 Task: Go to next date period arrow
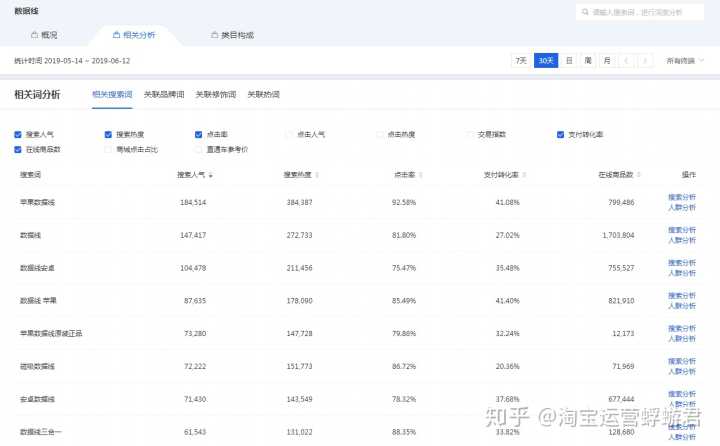[645, 60]
